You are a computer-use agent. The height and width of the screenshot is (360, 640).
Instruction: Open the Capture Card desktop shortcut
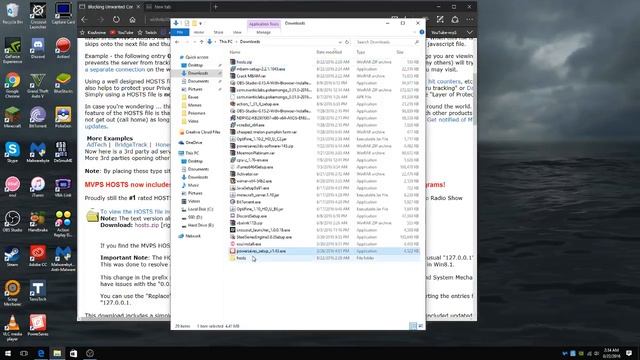tap(63, 13)
